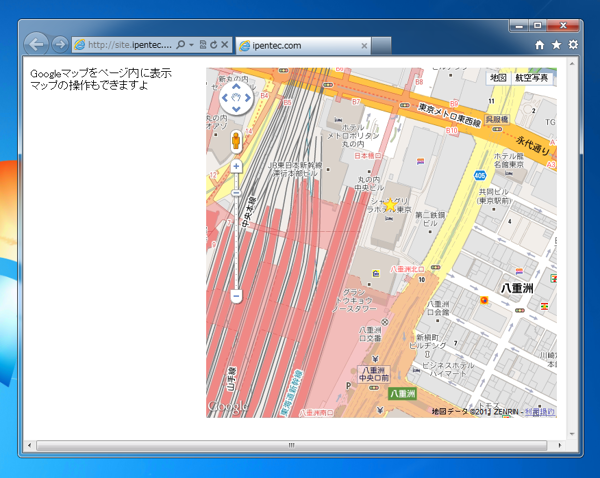Close the ipentec.com tab
The height and width of the screenshot is (478, 600).
(x=364, y=46)
